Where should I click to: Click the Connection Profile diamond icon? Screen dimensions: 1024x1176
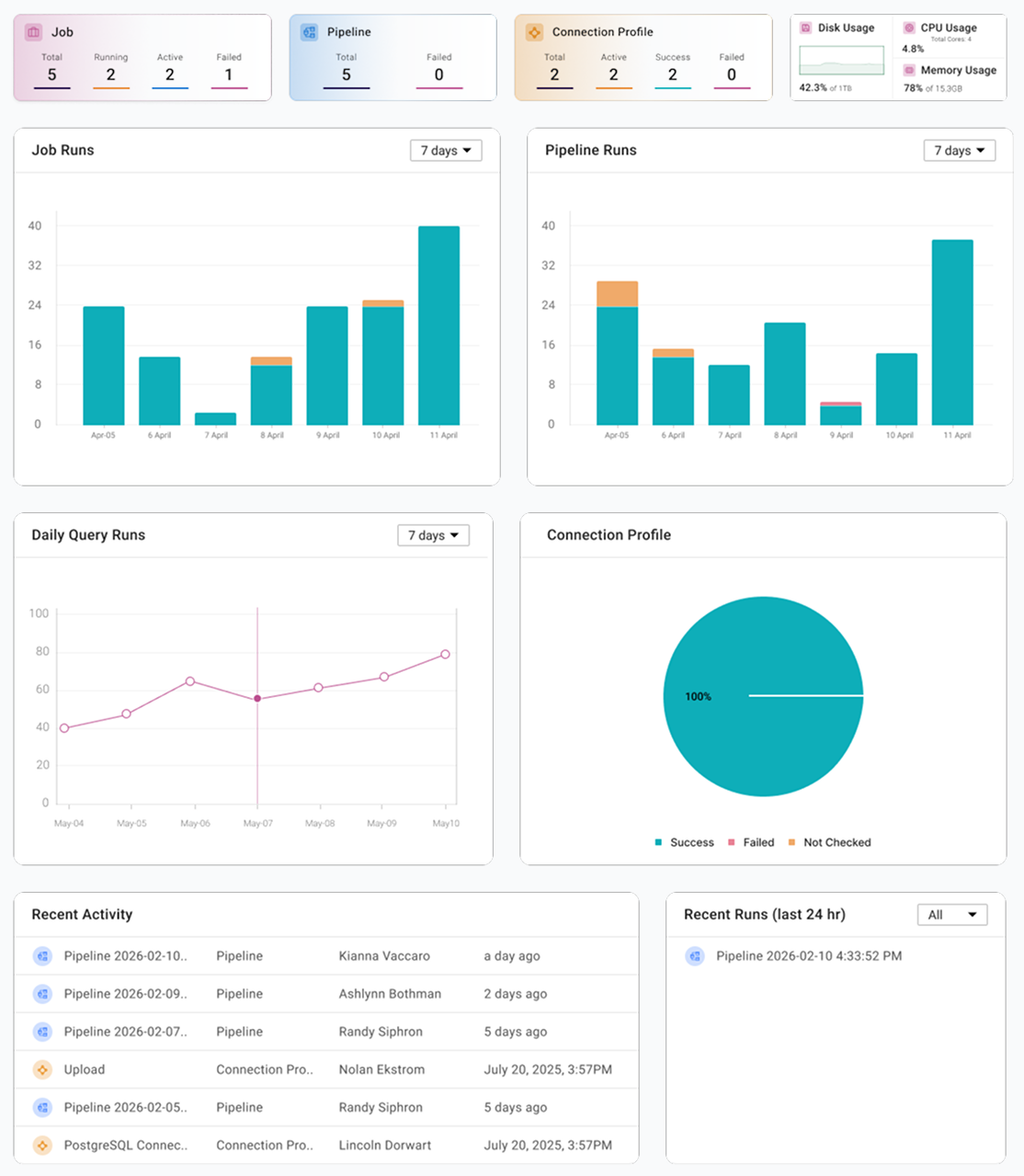(534, 31)
